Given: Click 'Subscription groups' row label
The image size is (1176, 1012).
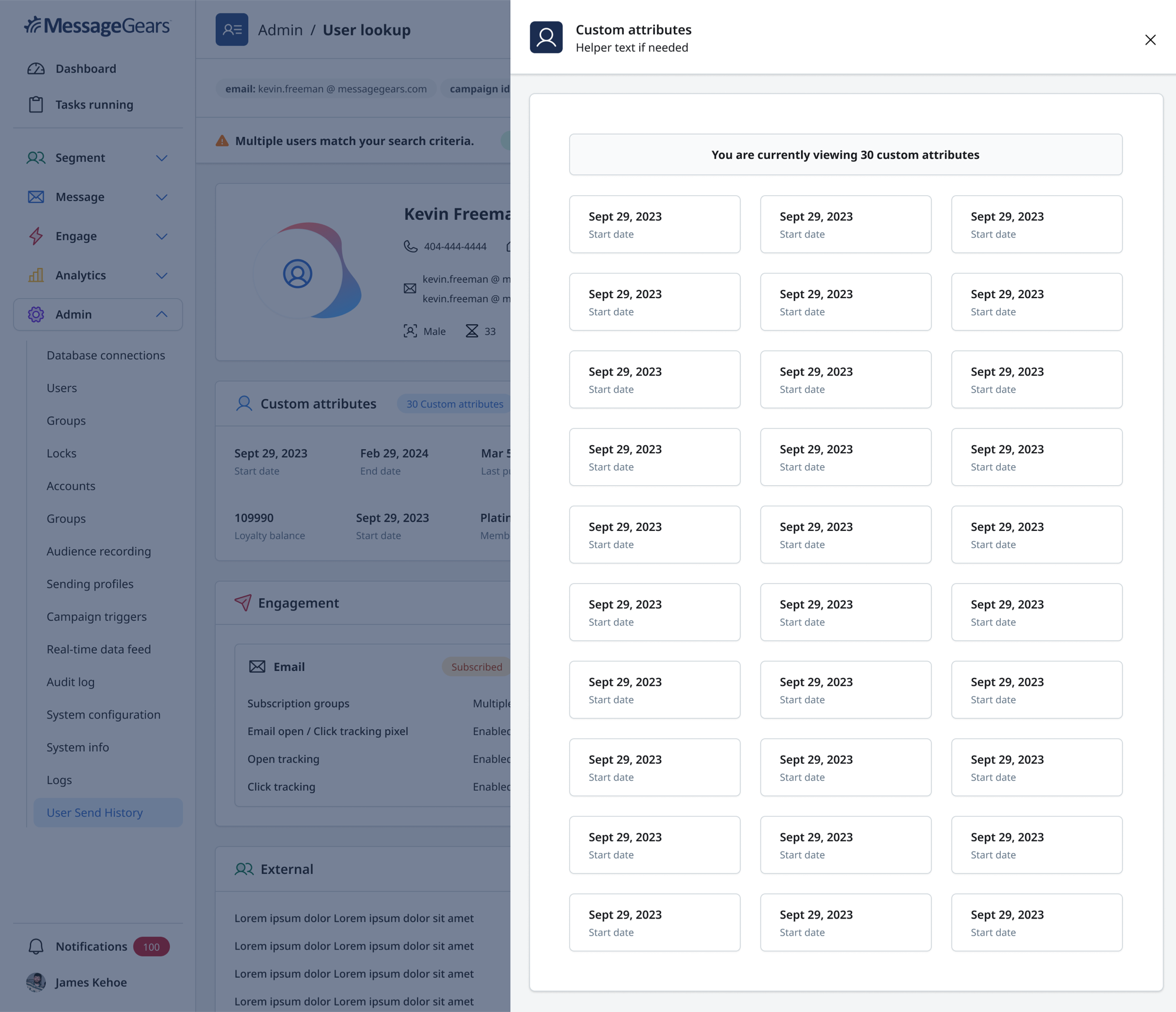Looking at the screenshot, I should click(x=298, y=703).
